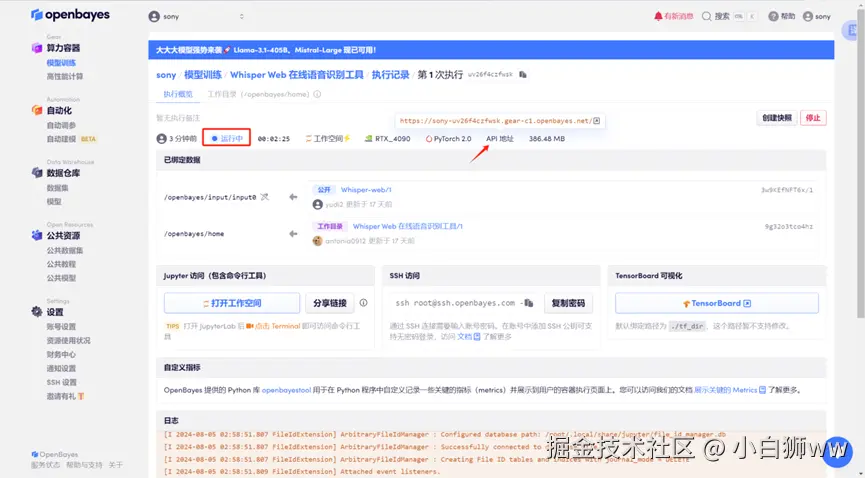Open TensorBoard button
This screenshot has width=865, height=478.
point(717,303)
